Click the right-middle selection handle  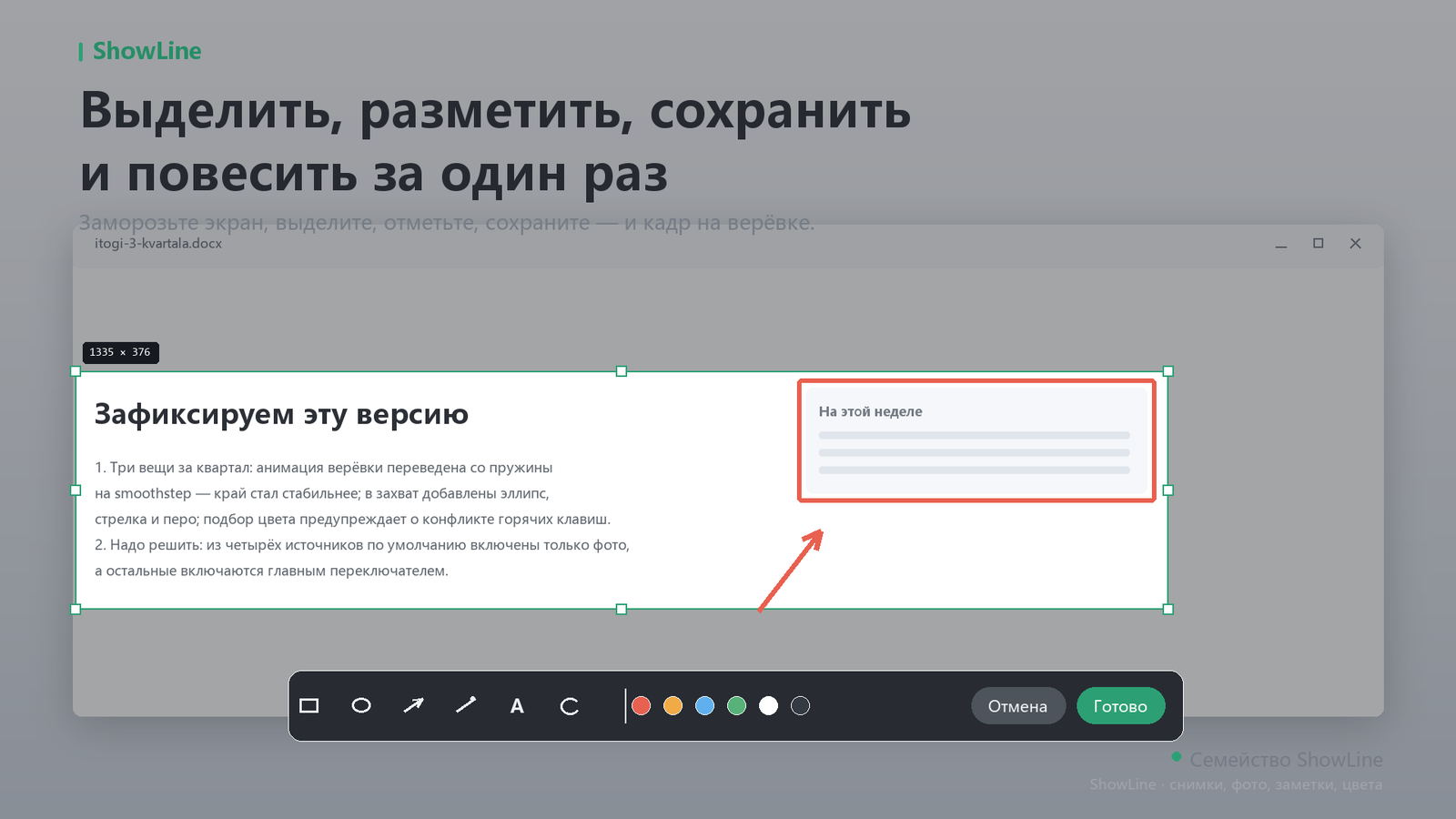click(x=1168, y=490)
